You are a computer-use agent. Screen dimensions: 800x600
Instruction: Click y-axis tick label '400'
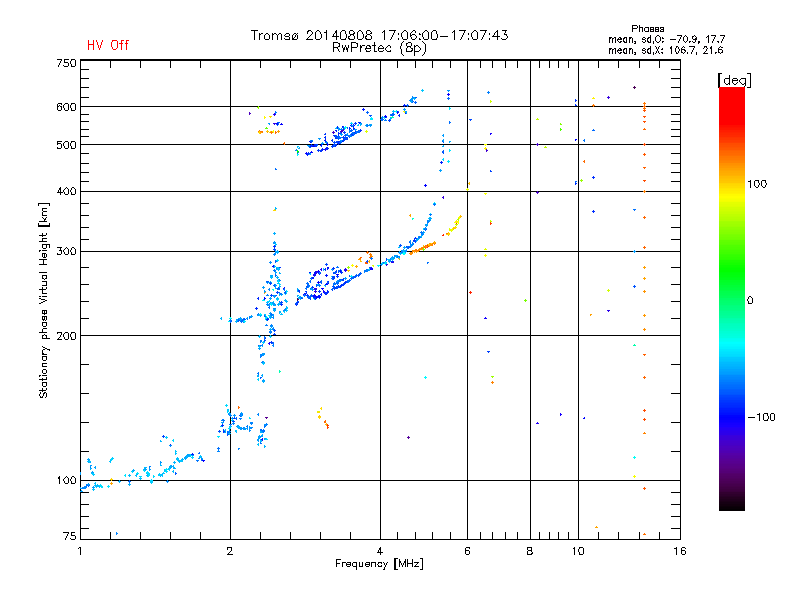66,192
